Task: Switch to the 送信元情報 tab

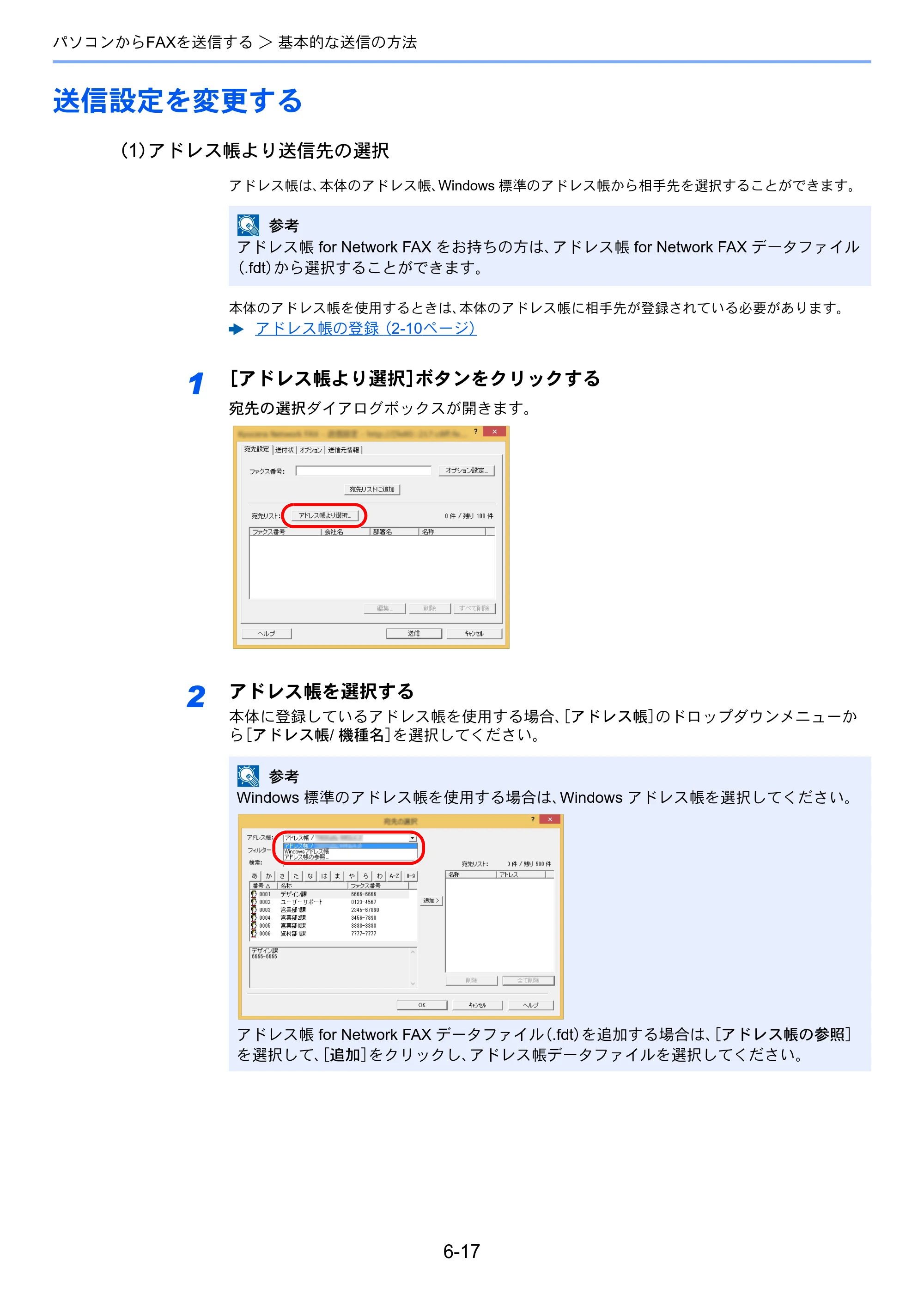Action: 343,450
